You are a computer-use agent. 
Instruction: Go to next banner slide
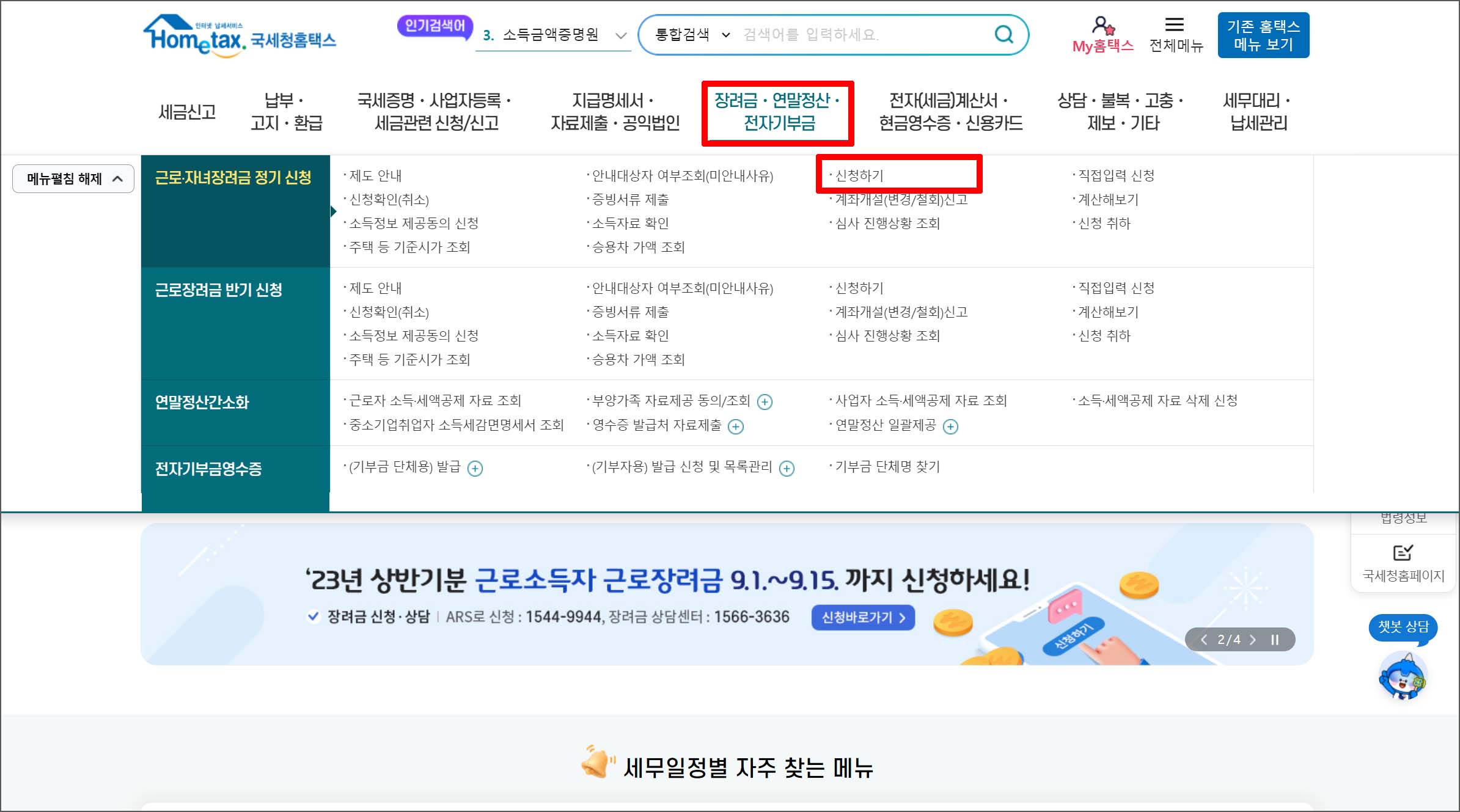click(1253, 640)
